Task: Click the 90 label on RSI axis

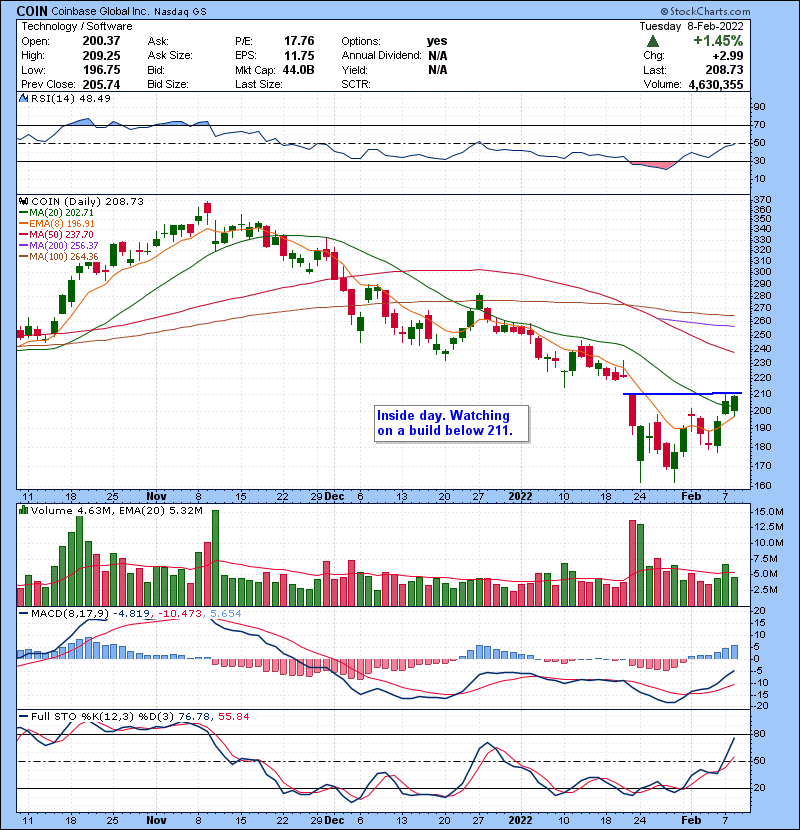Action: 760,106
